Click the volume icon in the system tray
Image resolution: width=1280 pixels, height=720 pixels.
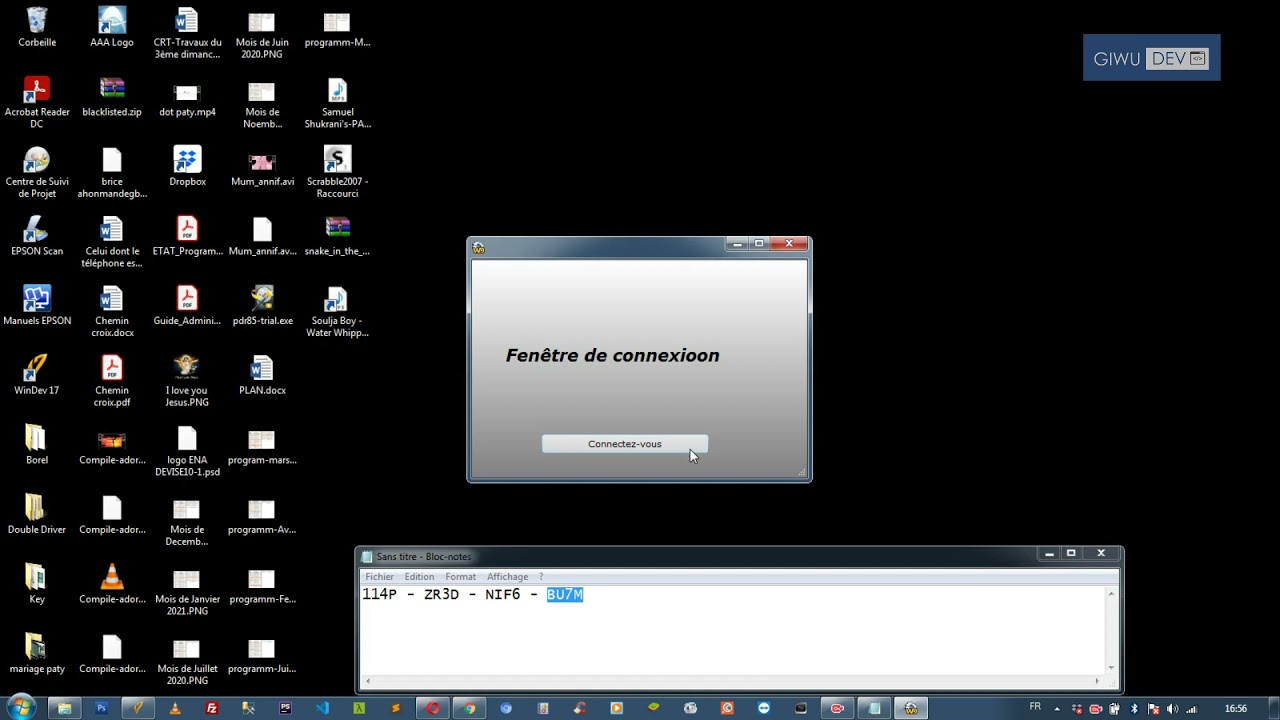tap(1172, 709)
